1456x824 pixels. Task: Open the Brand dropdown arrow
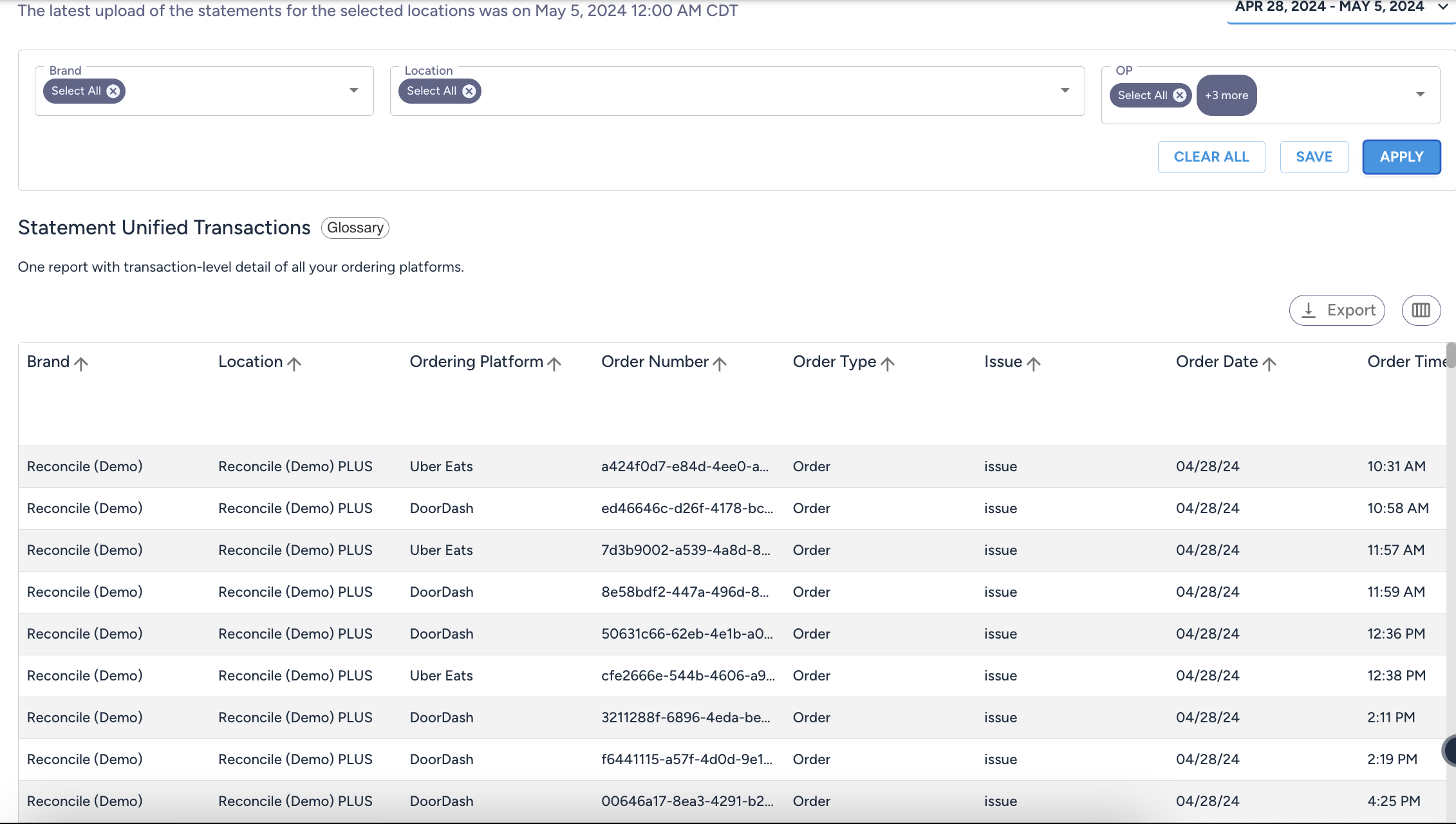(354, 91)
